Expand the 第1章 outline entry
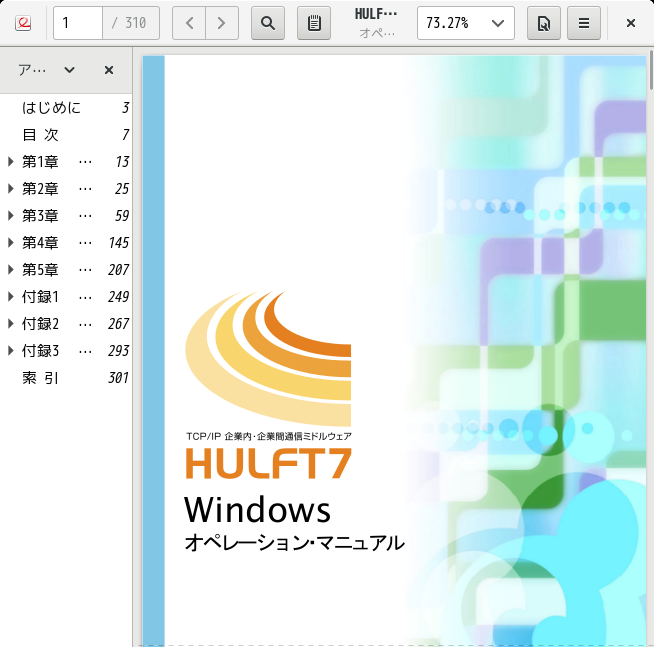 click(11, 162)
